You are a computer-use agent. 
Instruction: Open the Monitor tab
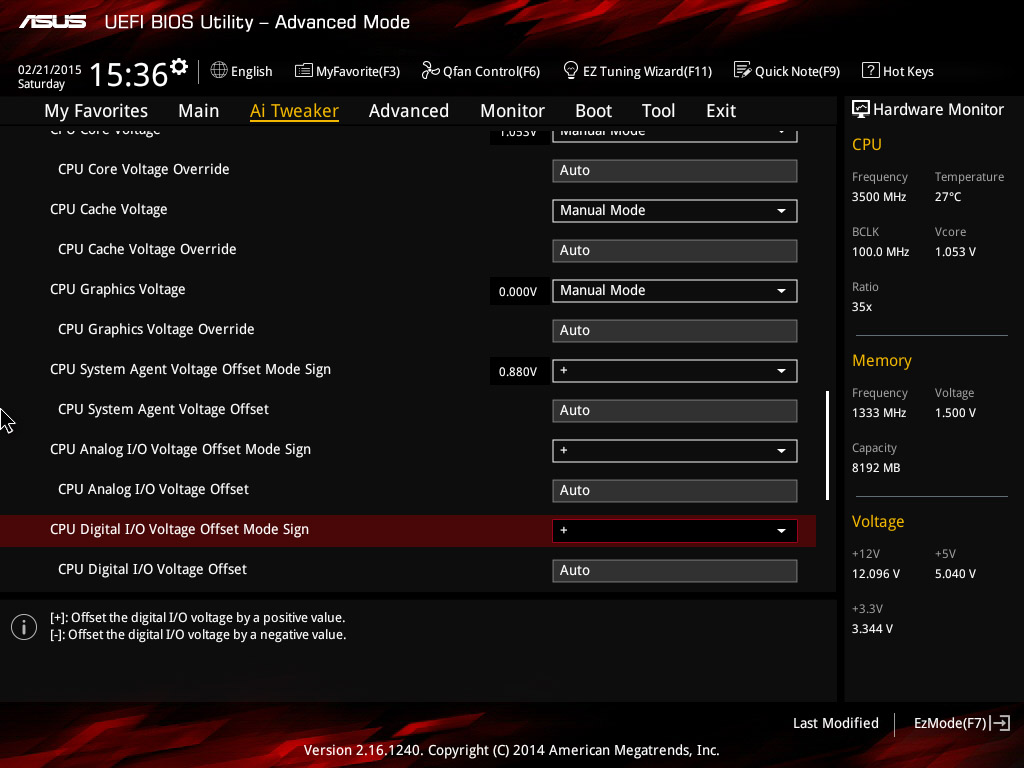tap(513, 111)
